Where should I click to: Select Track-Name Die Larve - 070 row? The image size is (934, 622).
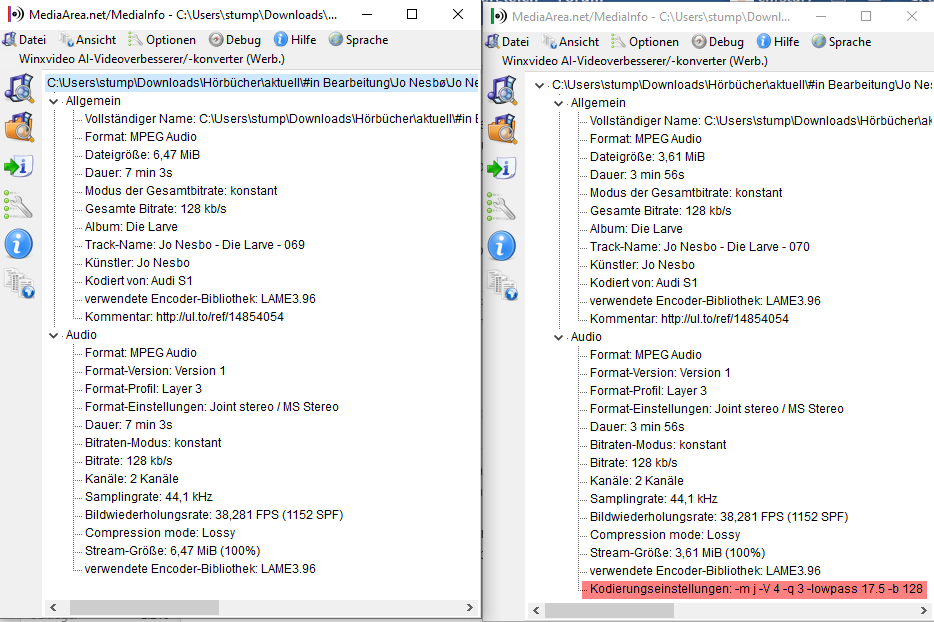pyautogui.click(x=700, y=247)
